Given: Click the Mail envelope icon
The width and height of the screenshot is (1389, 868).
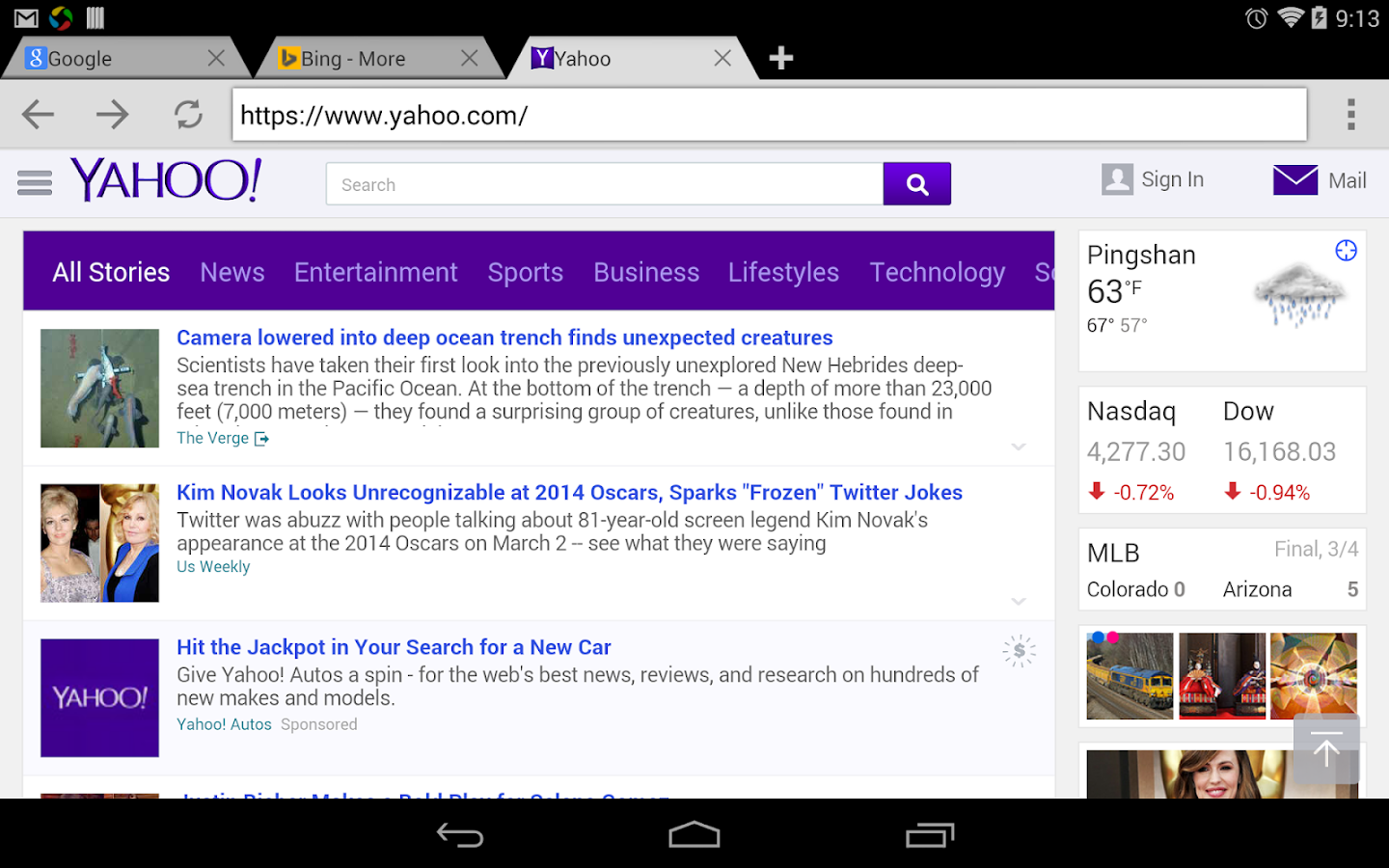Looking at the screenshot, I should tap(1295, 179).
